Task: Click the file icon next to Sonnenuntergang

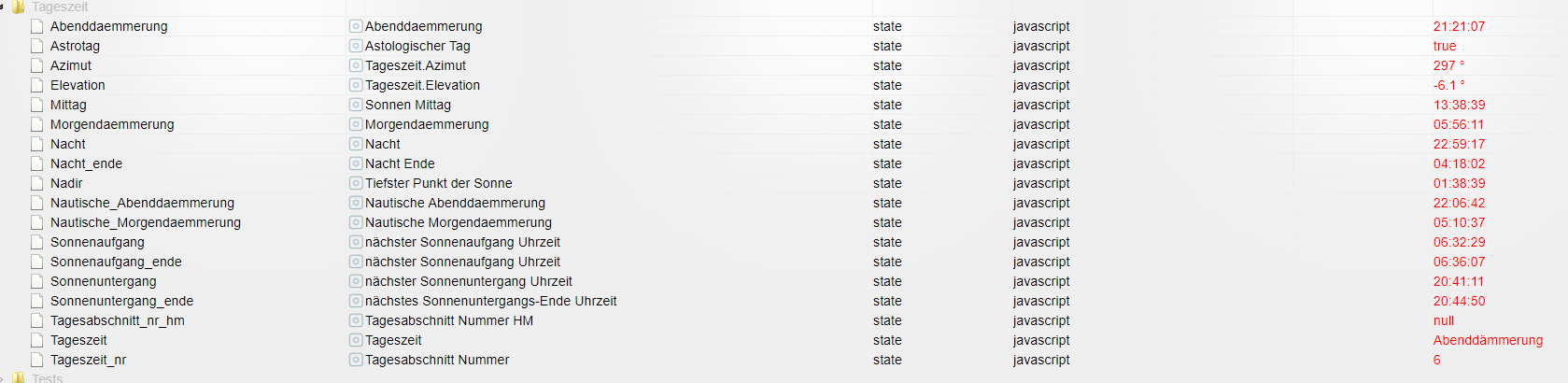Action: pos(37,281)
